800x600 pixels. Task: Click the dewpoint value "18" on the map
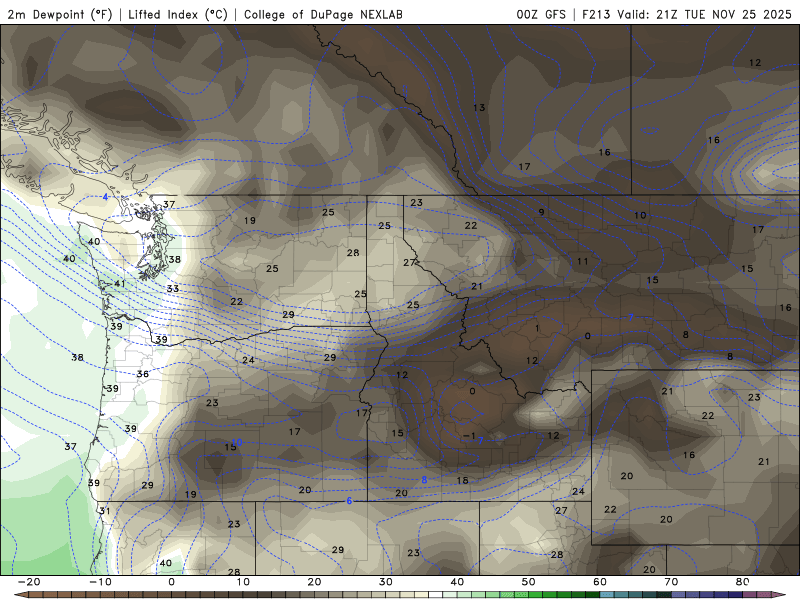tap(462, 481)
